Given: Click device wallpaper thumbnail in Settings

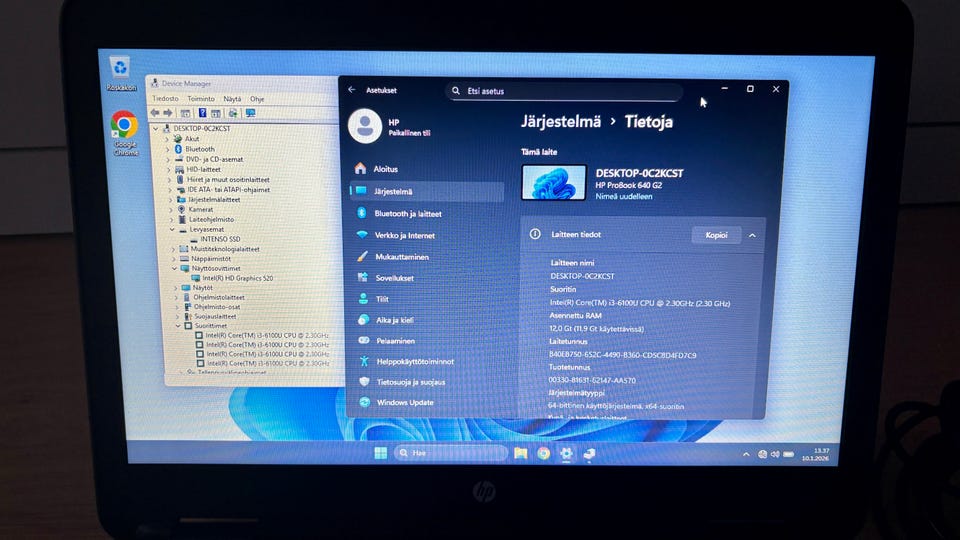Looking at the screenshot, I should click(x=553, y=182).
